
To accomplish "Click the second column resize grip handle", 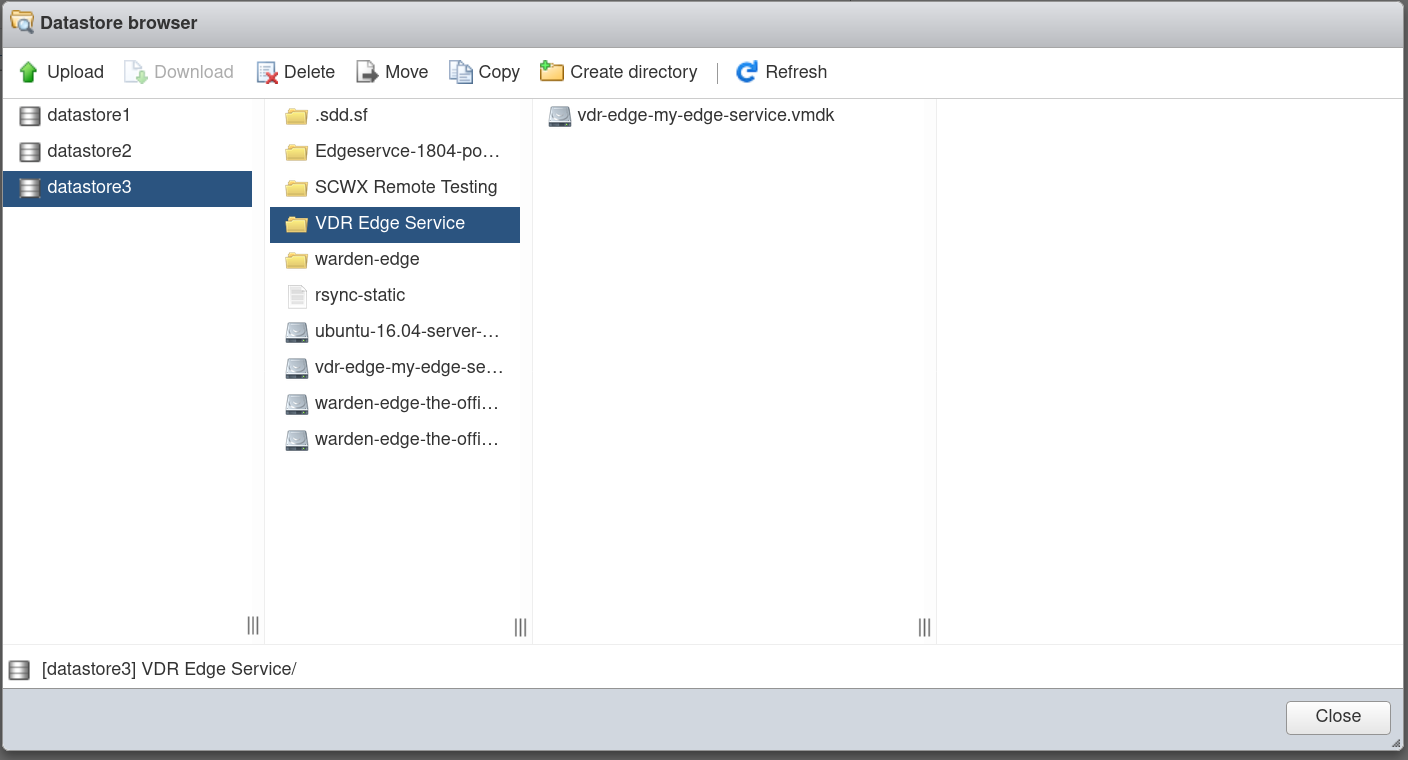I will pyautogui.click(x=521, y=627).
